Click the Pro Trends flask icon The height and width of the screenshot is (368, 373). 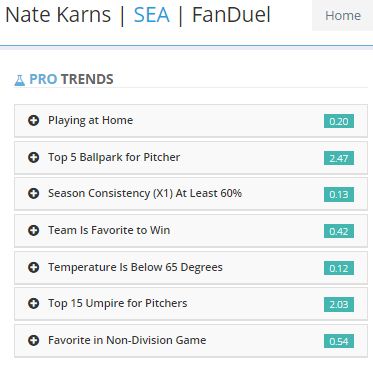pyautogui.click(x=20, y=80)
